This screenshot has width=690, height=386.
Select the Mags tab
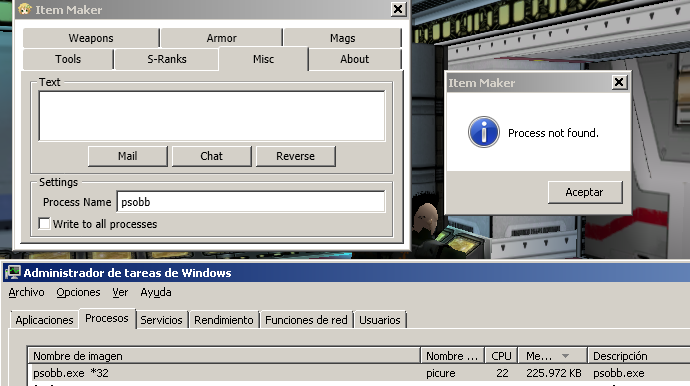[342, 38]
